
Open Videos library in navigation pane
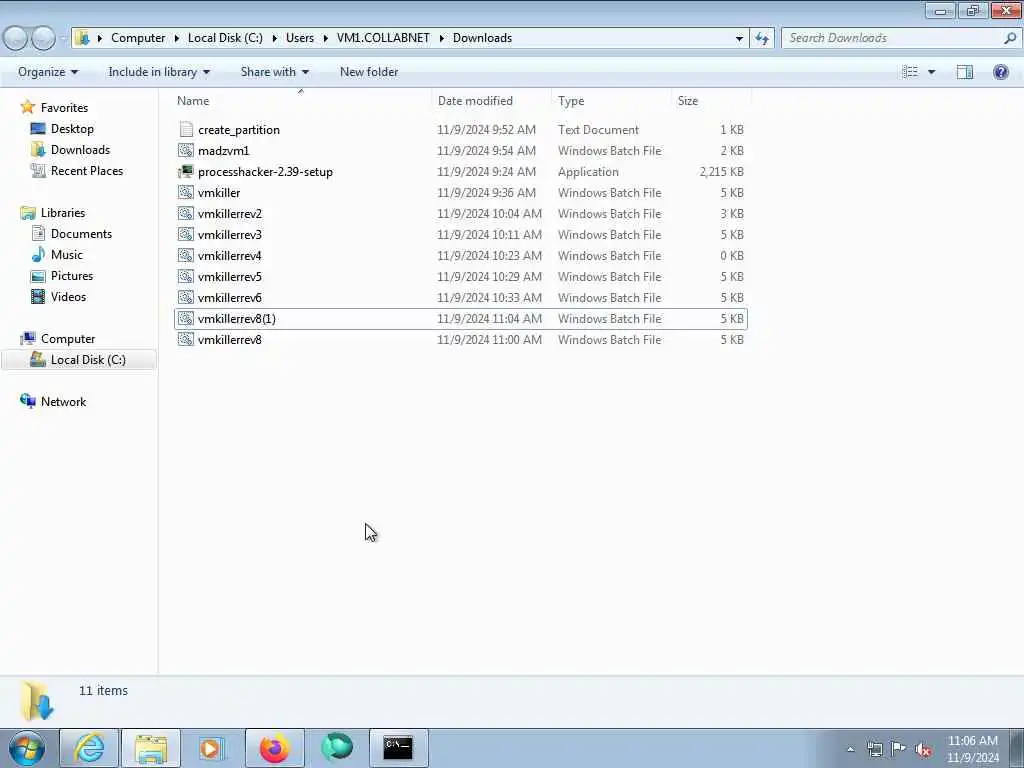tap(68, 296)
